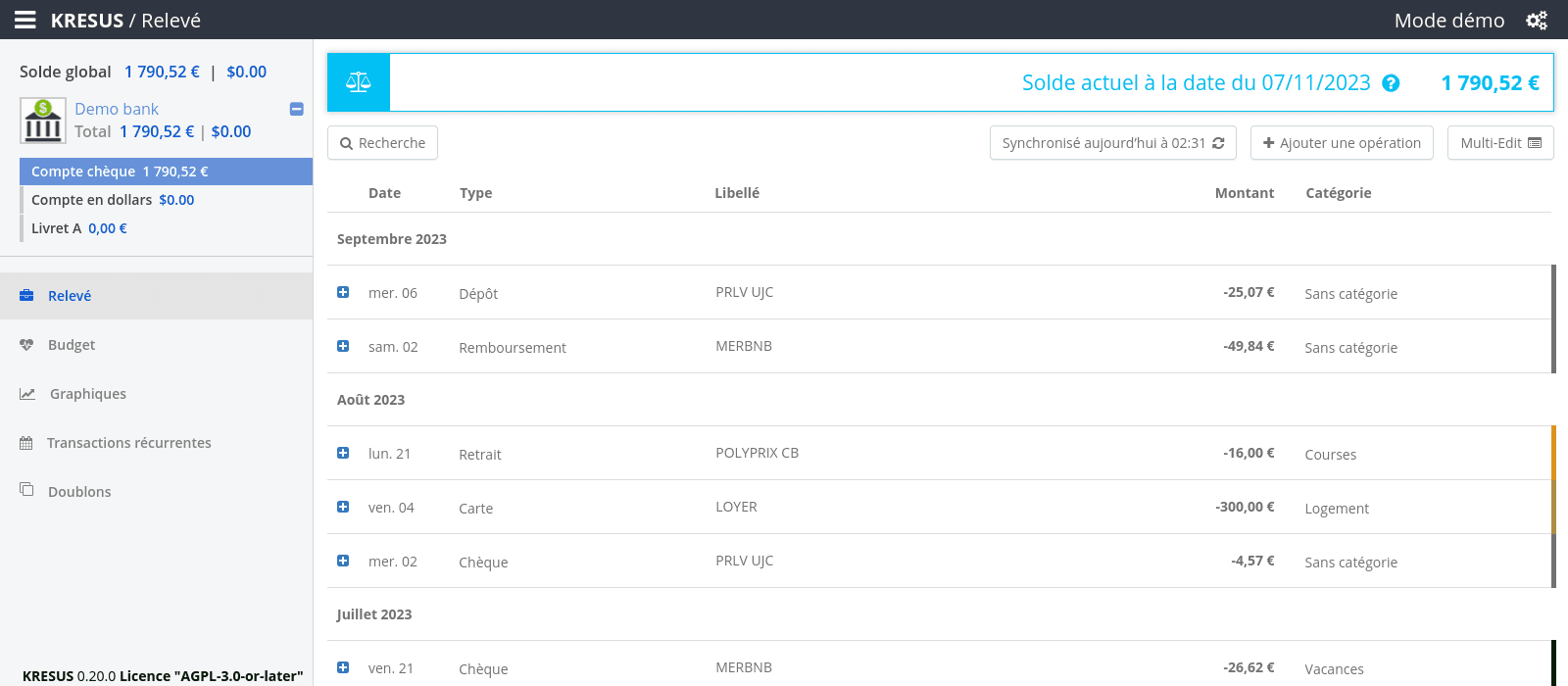Screen dimensions: 1568x686
Task: Expand the LOYER operation details
Action: (343, 507)
